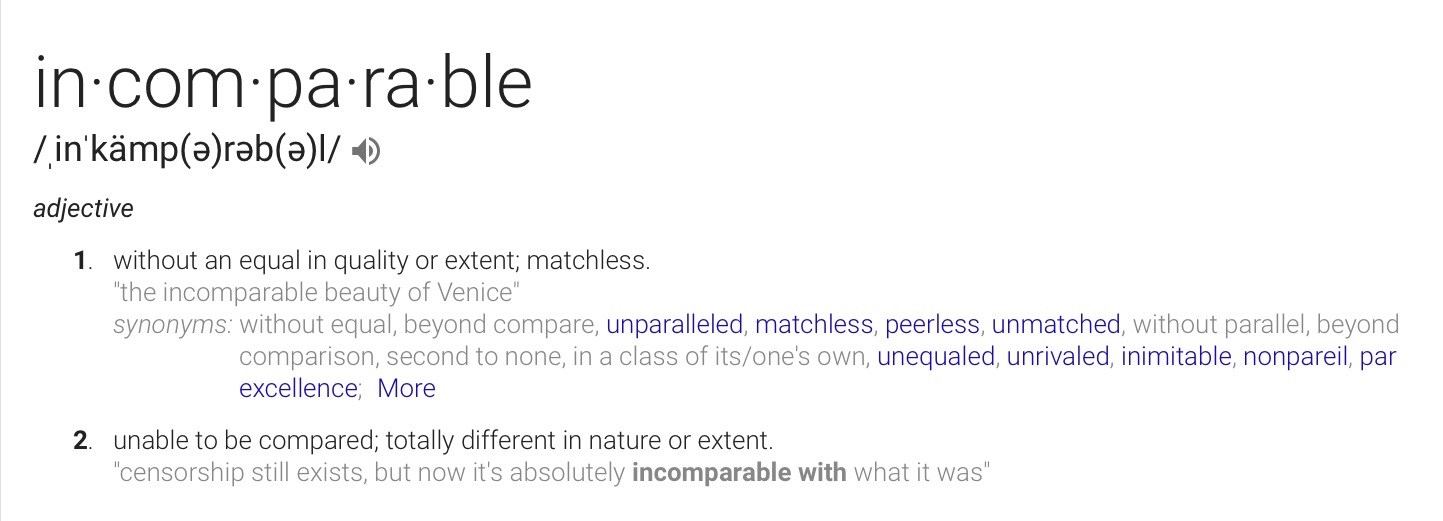Click the headword 'in·com·pa·ra·ble'
1443x521 pixels.
pos(283,82)
